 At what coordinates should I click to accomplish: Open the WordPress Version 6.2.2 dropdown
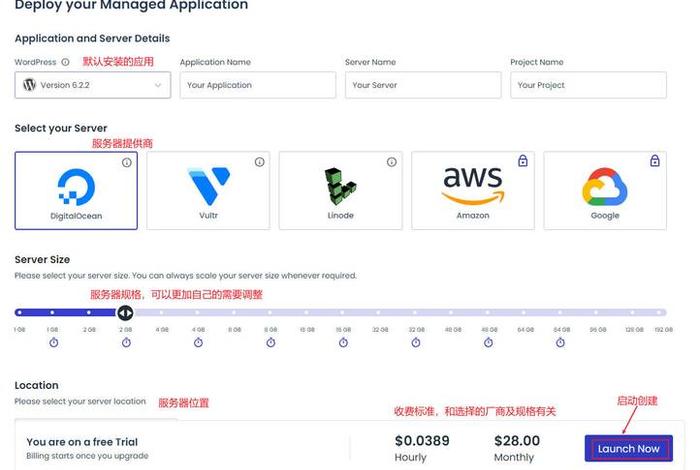tap(93, 85)
